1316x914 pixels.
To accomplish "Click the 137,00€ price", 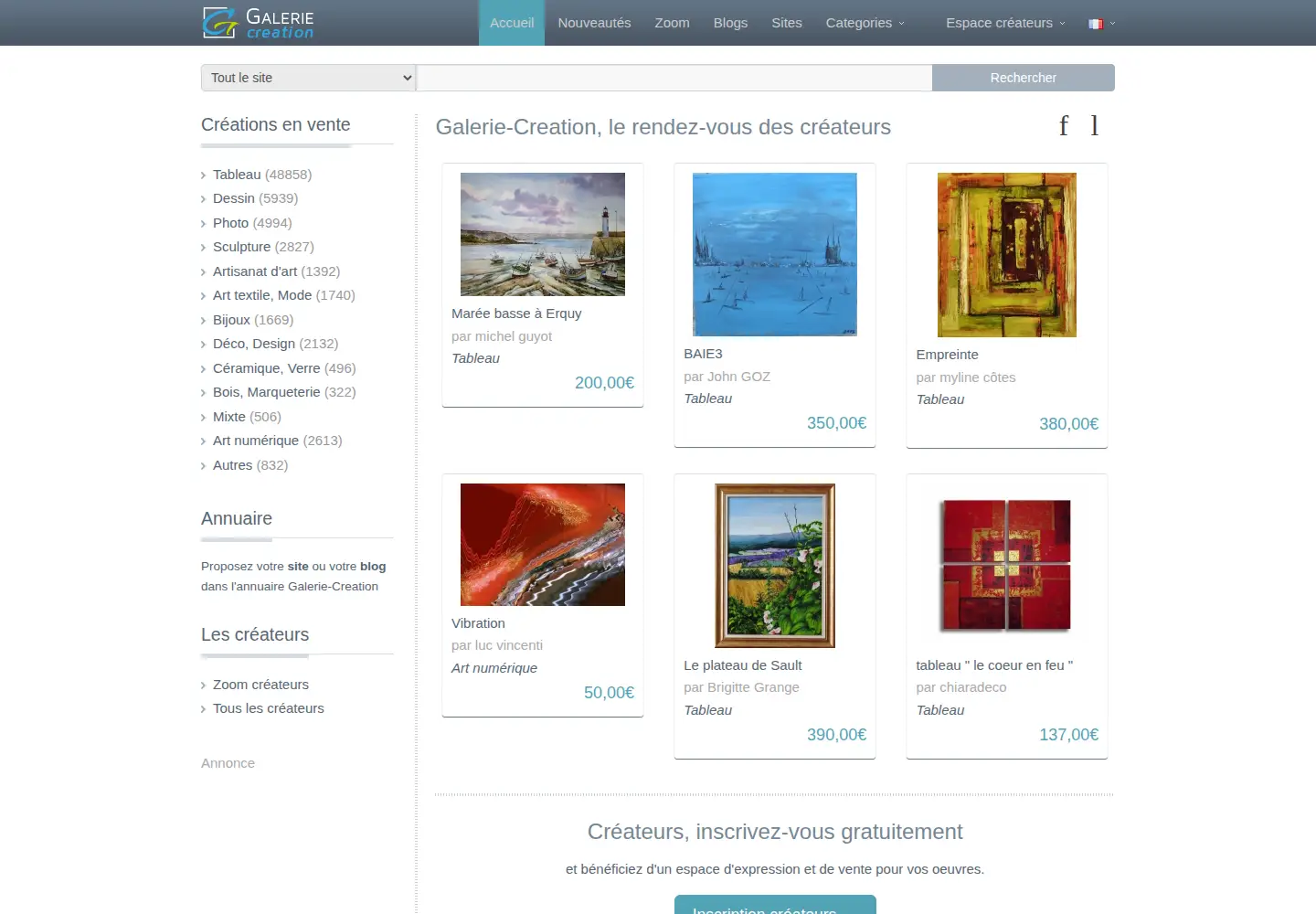I will click(1068, 735).
